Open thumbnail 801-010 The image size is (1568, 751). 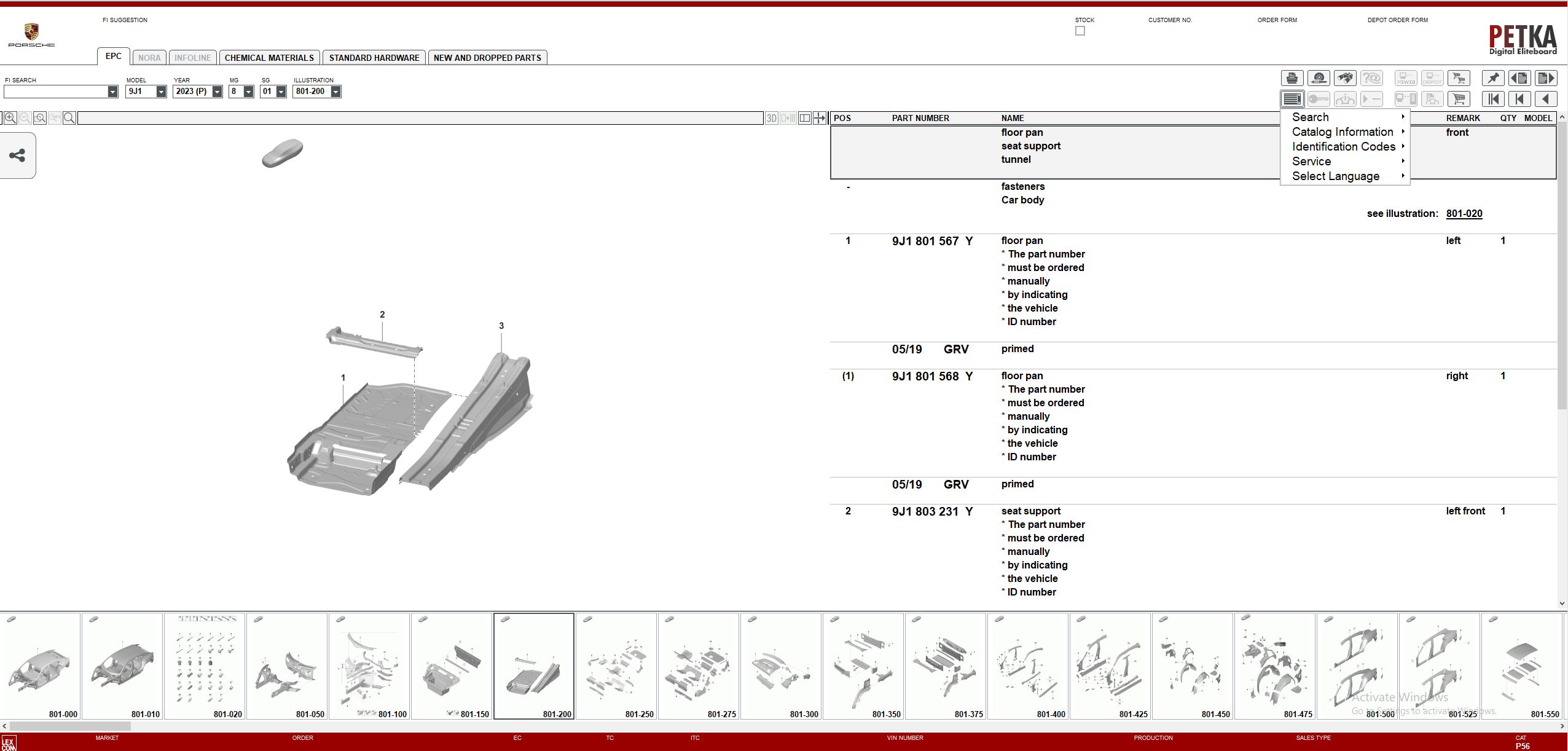pos(122,666)
